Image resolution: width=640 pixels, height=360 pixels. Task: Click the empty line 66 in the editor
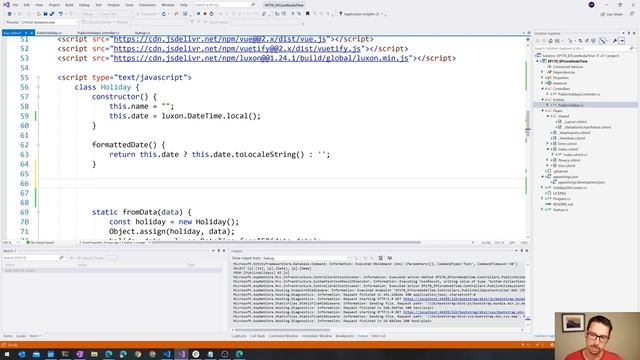click(x=282, y=184)
